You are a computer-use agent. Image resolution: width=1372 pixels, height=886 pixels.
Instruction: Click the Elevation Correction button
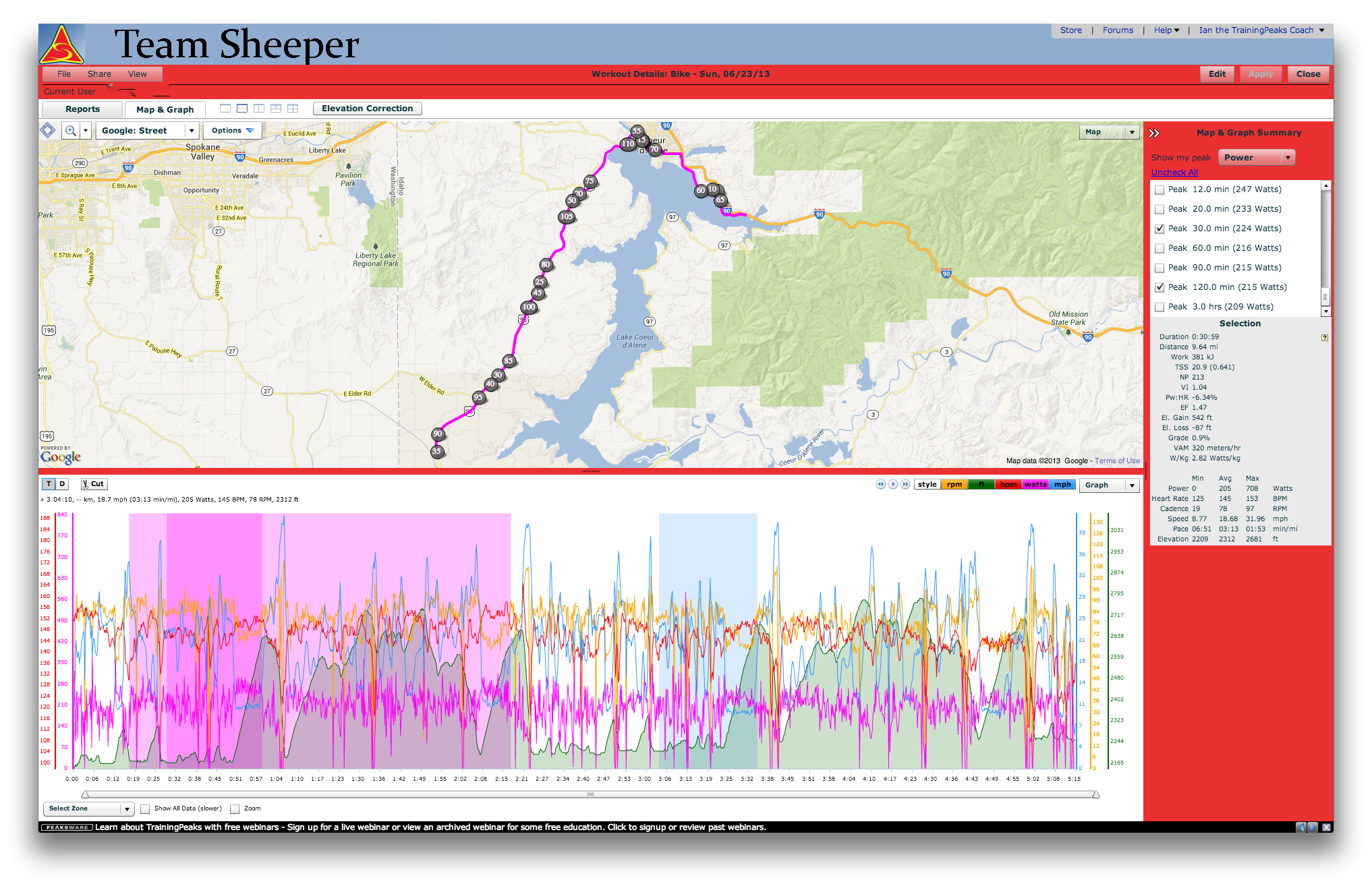tap(367, 109)
